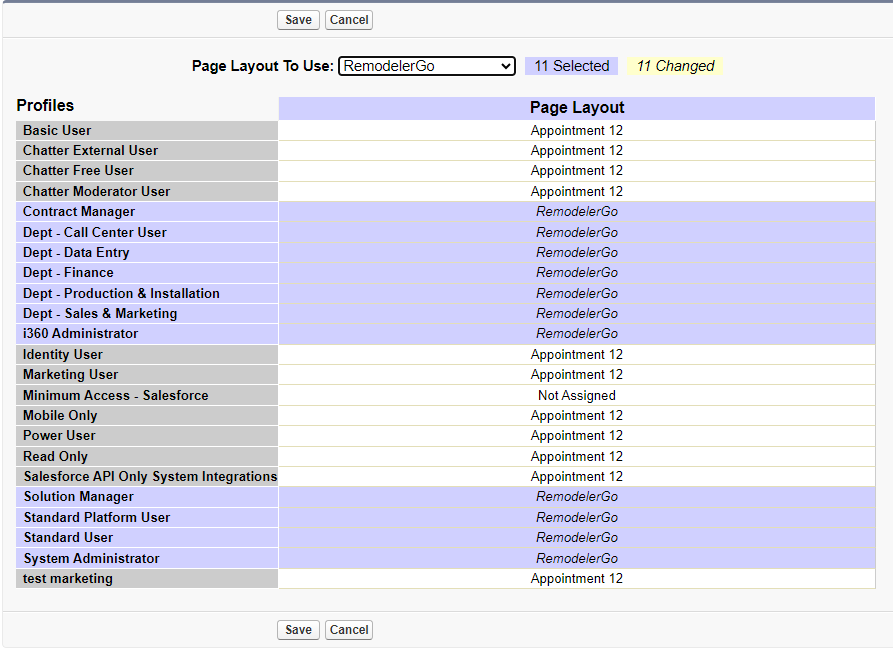This screenshot has width=893, height=656.
Task: Click the top Cancel button
Action: (348, 19)
